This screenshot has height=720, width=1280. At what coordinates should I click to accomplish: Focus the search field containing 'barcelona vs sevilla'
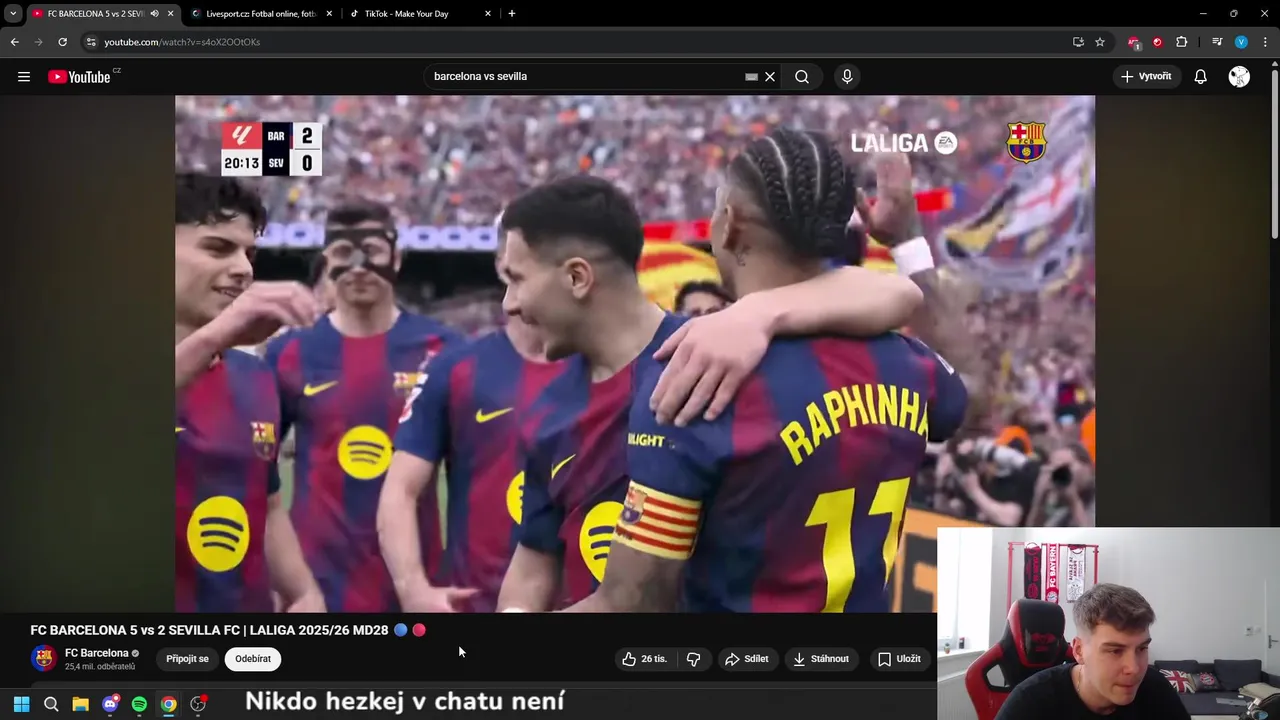click(585, 77)
